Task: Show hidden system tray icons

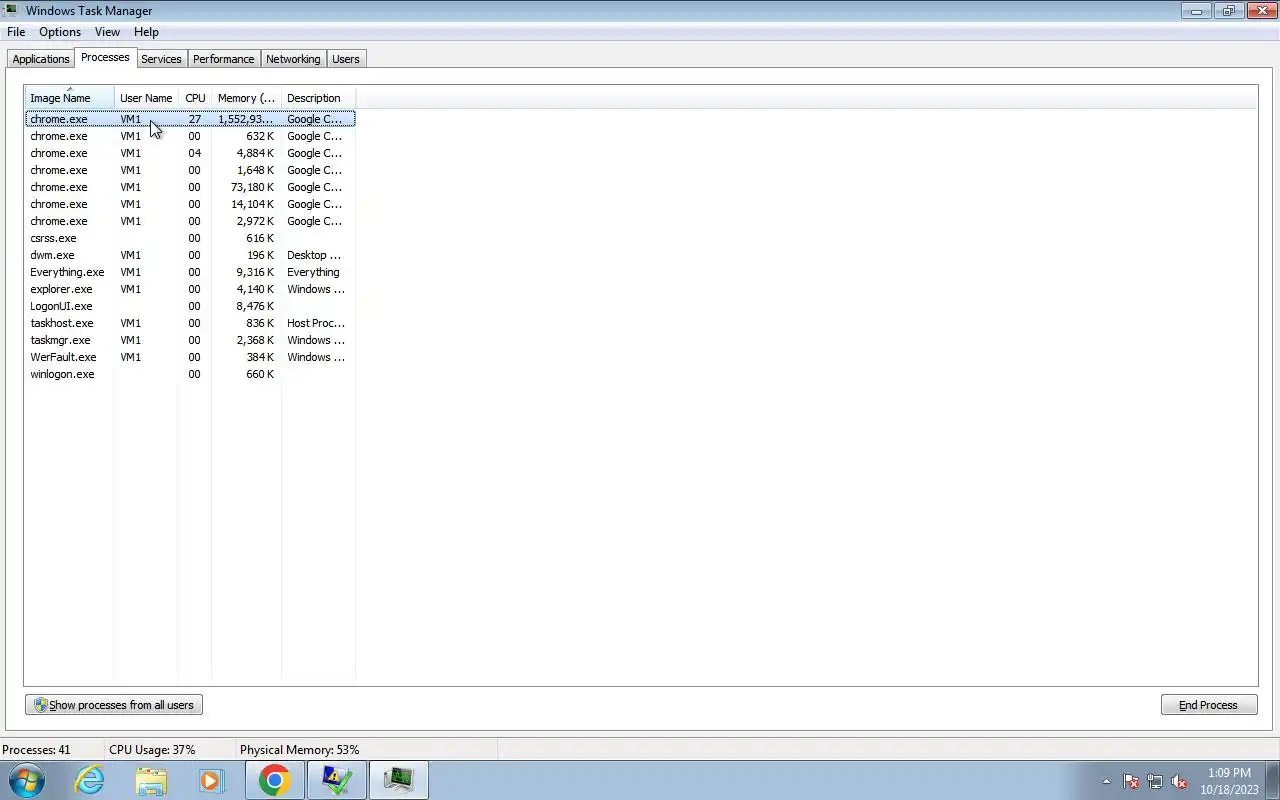Action: (1106, 781)
